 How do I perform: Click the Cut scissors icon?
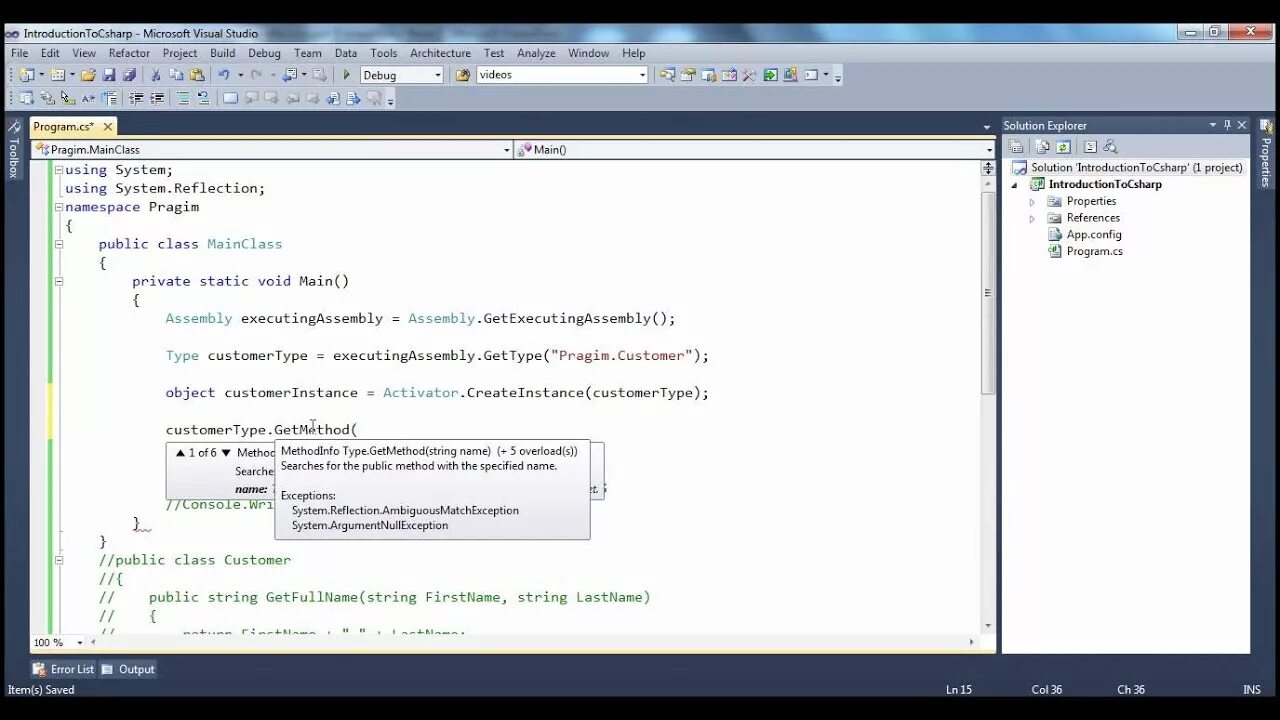click(155, 75)
